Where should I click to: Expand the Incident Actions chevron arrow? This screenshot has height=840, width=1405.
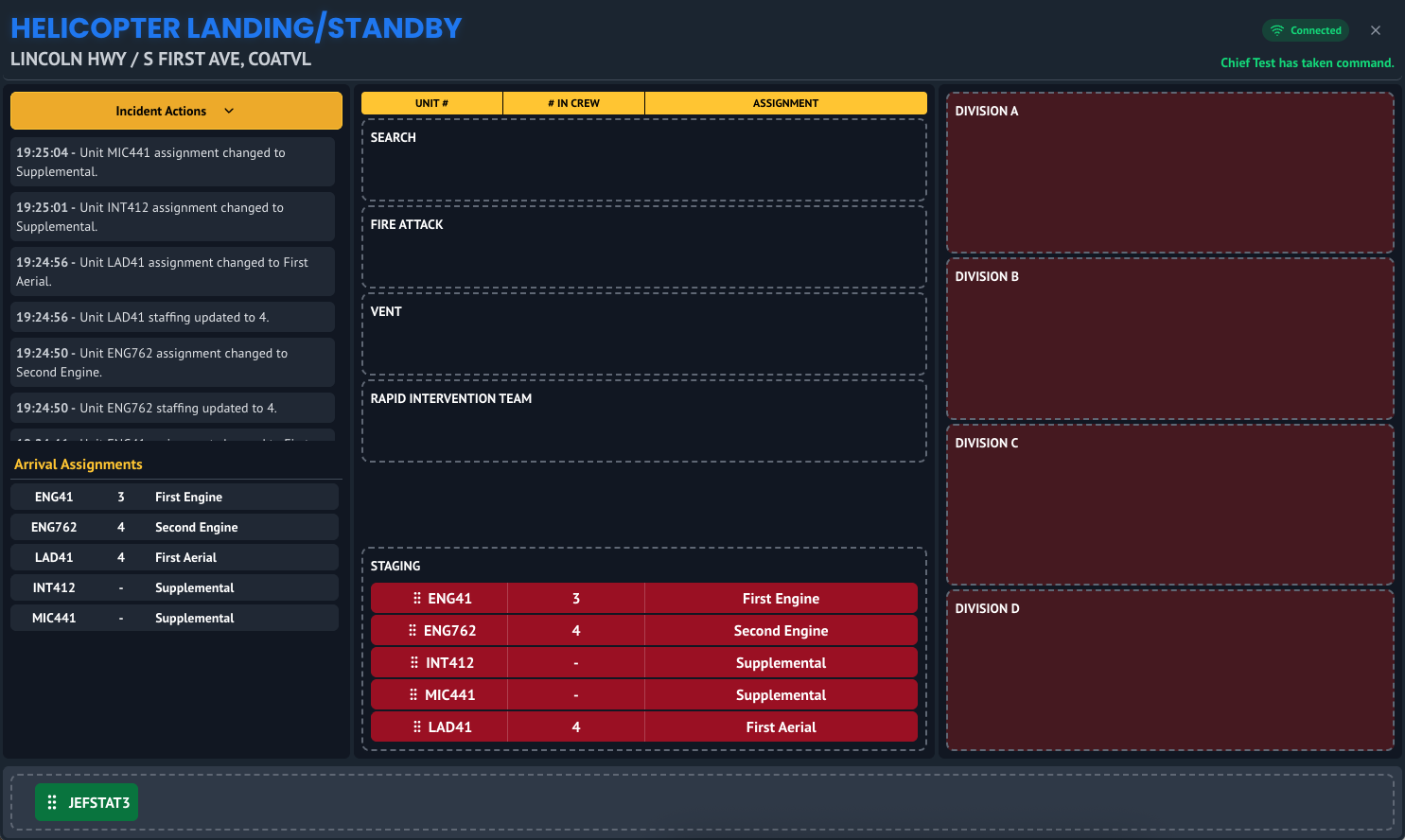(229, 111)
